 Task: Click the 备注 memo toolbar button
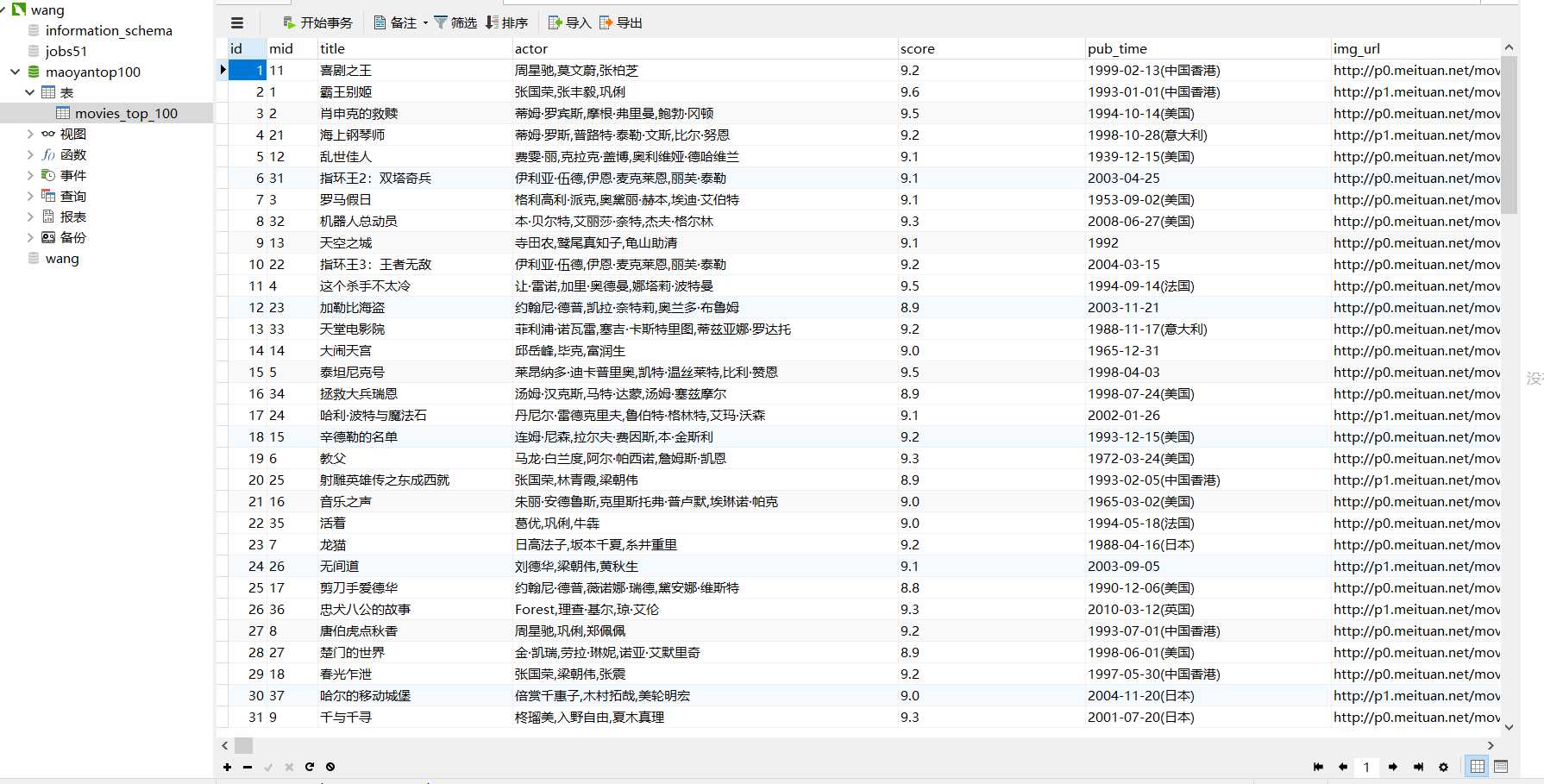click(395, 23)
